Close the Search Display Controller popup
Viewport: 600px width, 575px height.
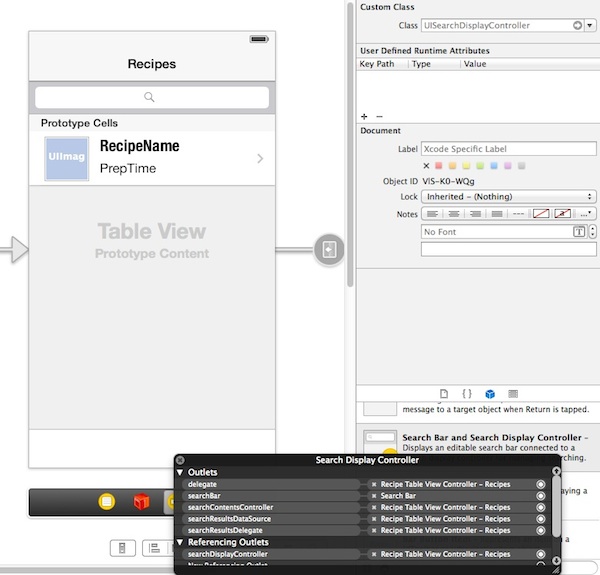[180, 460]
